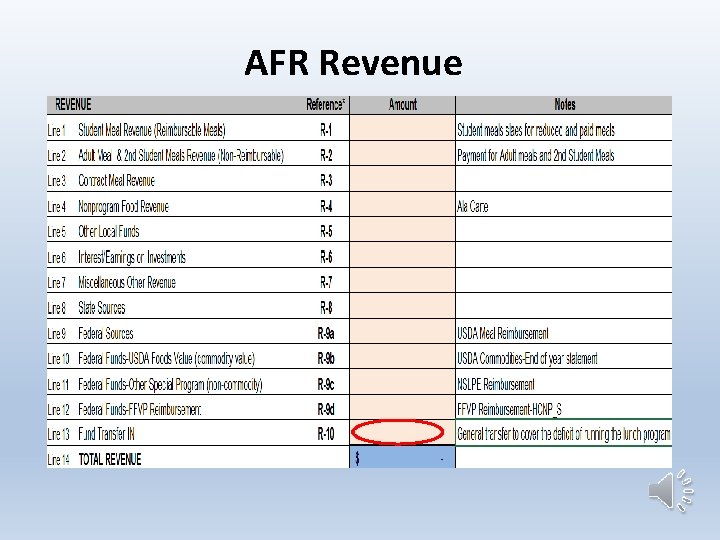Click the Amount cell for Line 1
Image resolution: width=720 pixels, height=540 pixels.
[x=402, y=128]
